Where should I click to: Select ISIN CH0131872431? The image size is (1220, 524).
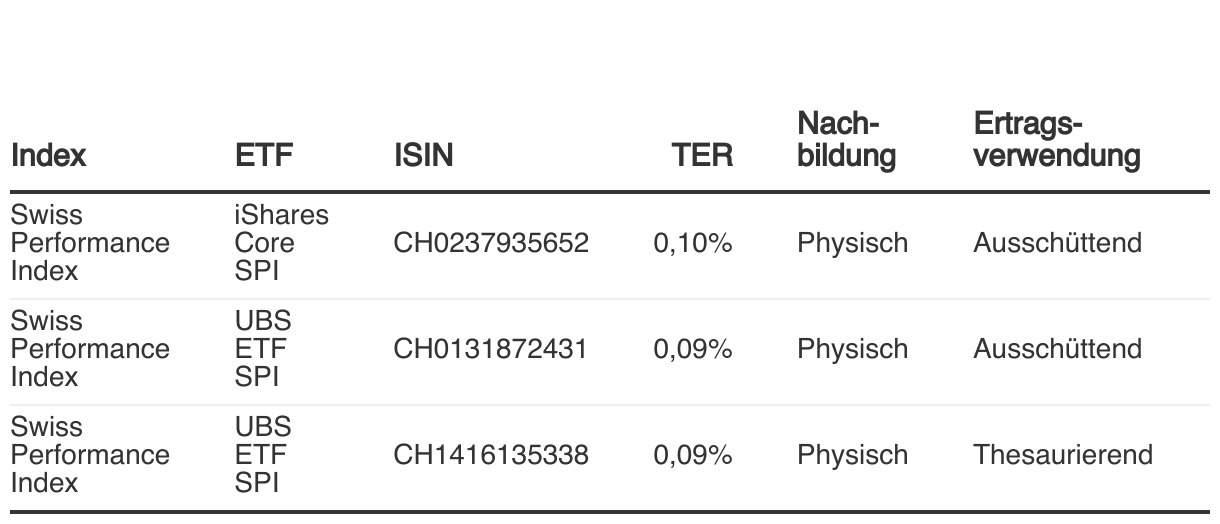click(x=491, y=350)
